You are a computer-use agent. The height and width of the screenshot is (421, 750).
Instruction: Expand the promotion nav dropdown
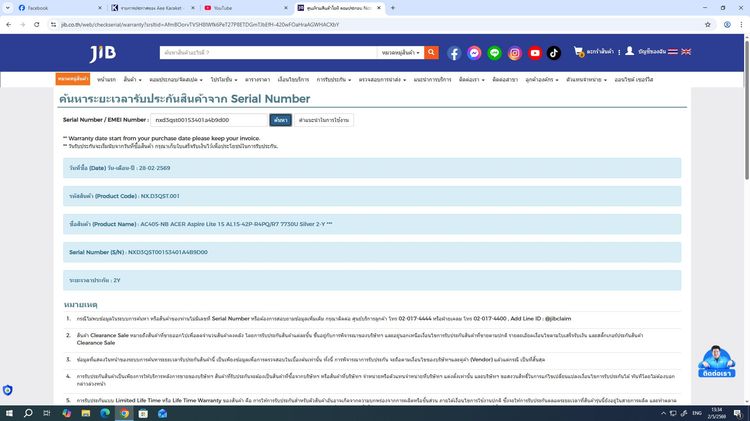tap(236, 80)
